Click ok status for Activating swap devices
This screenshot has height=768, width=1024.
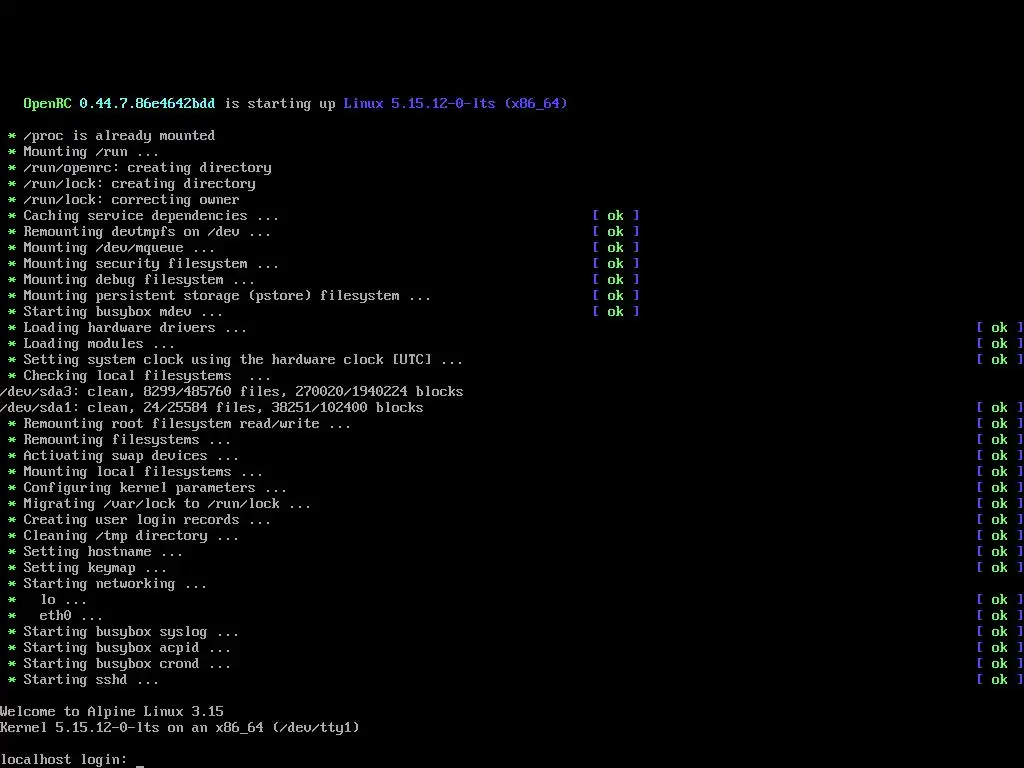[1000, 456]
